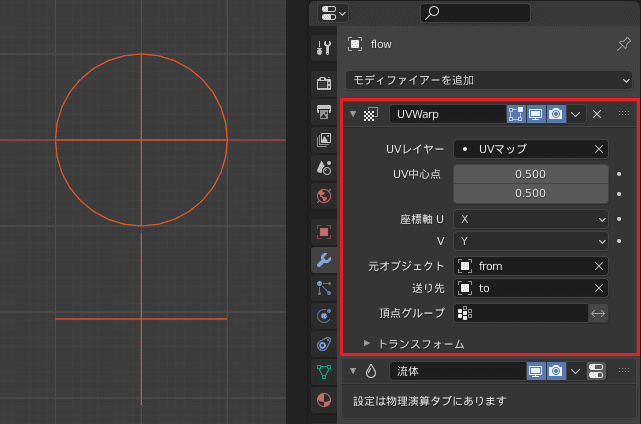Collapse the 流体 modifier panel
Image resolution: width=641 pixels, height=424 pixels.
click(x=353, y=371)
